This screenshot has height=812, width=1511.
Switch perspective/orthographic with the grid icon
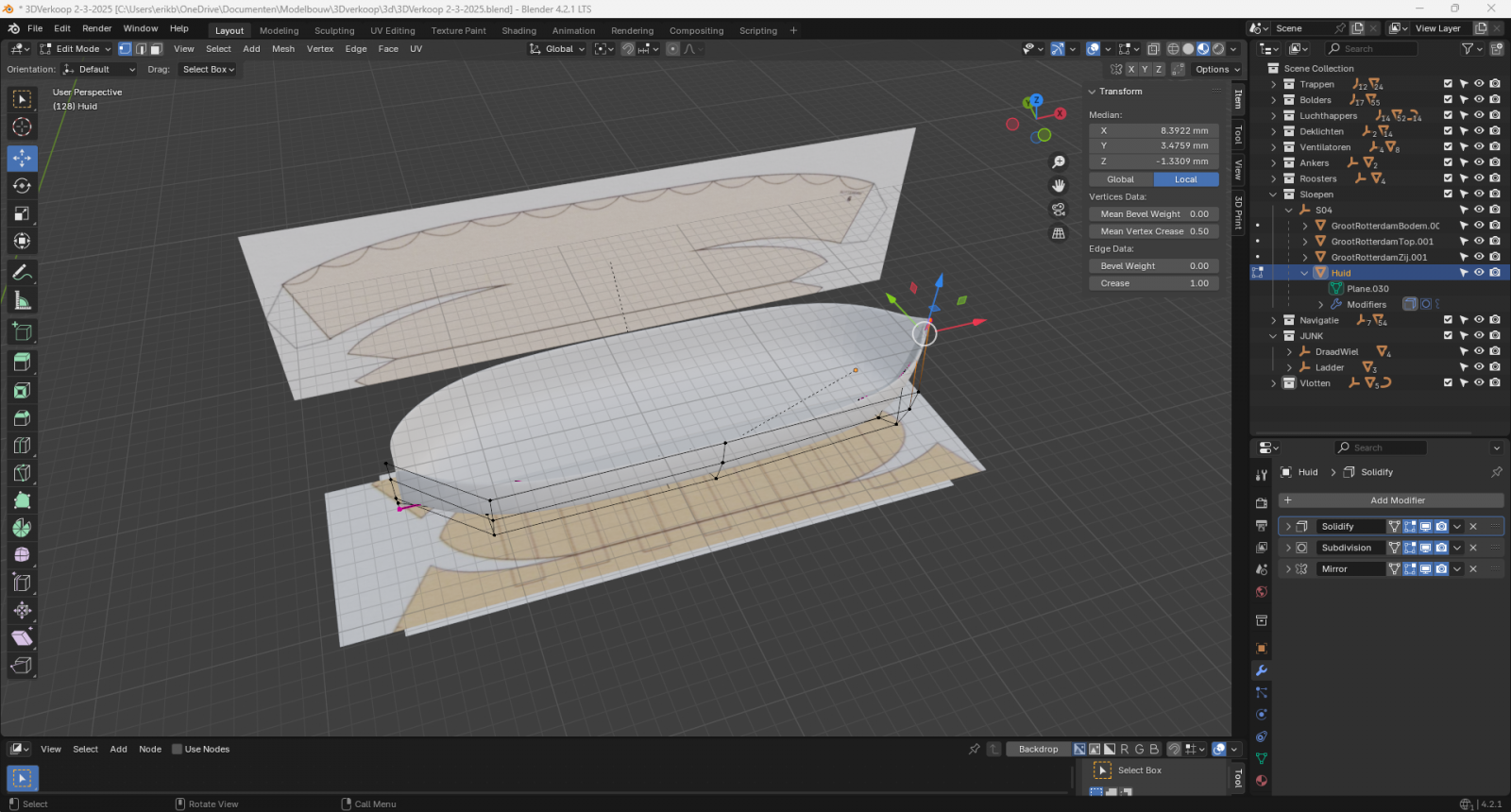(x=1059, y=232)
